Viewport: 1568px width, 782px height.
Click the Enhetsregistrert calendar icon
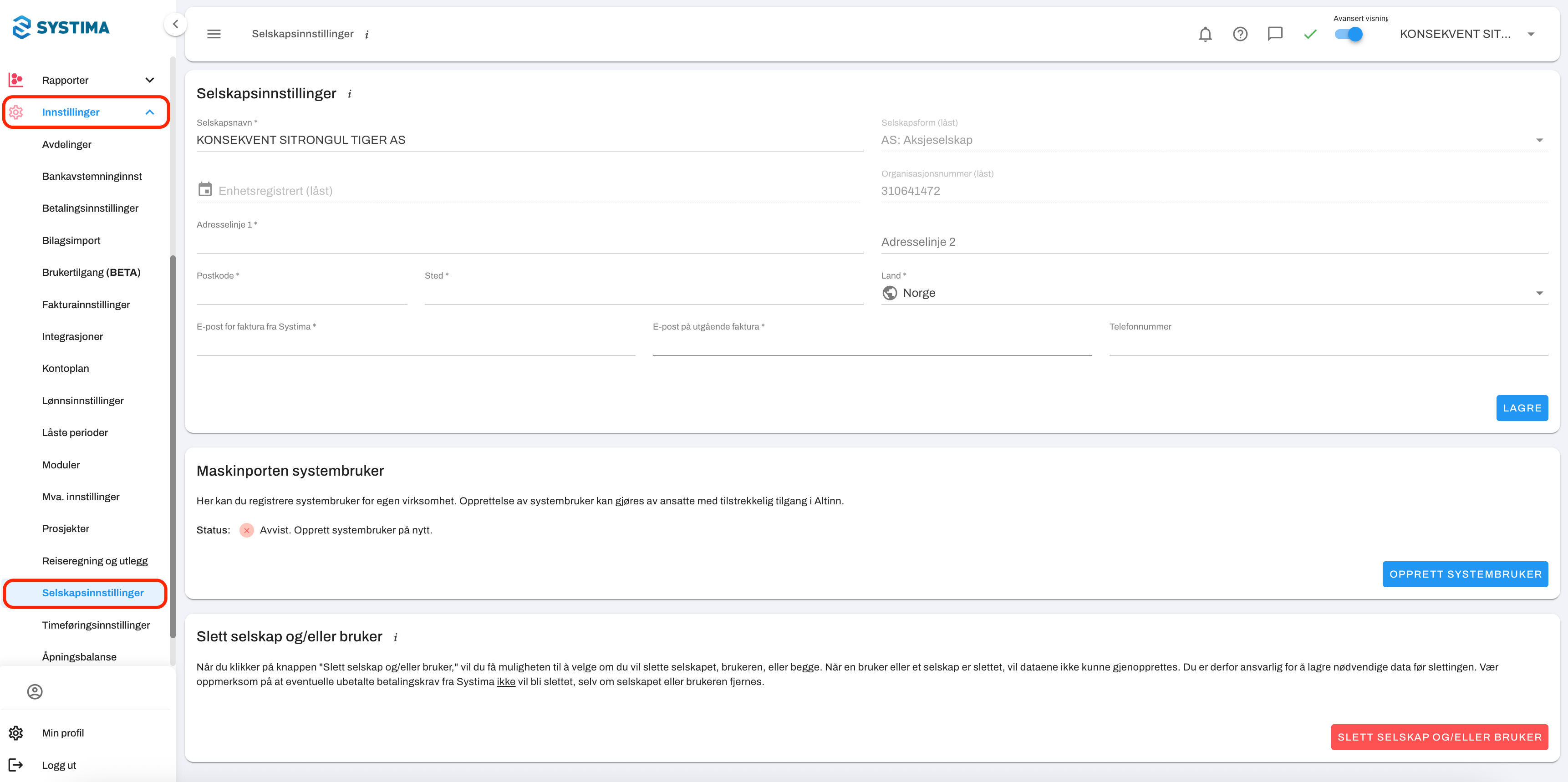click(205, 189)
